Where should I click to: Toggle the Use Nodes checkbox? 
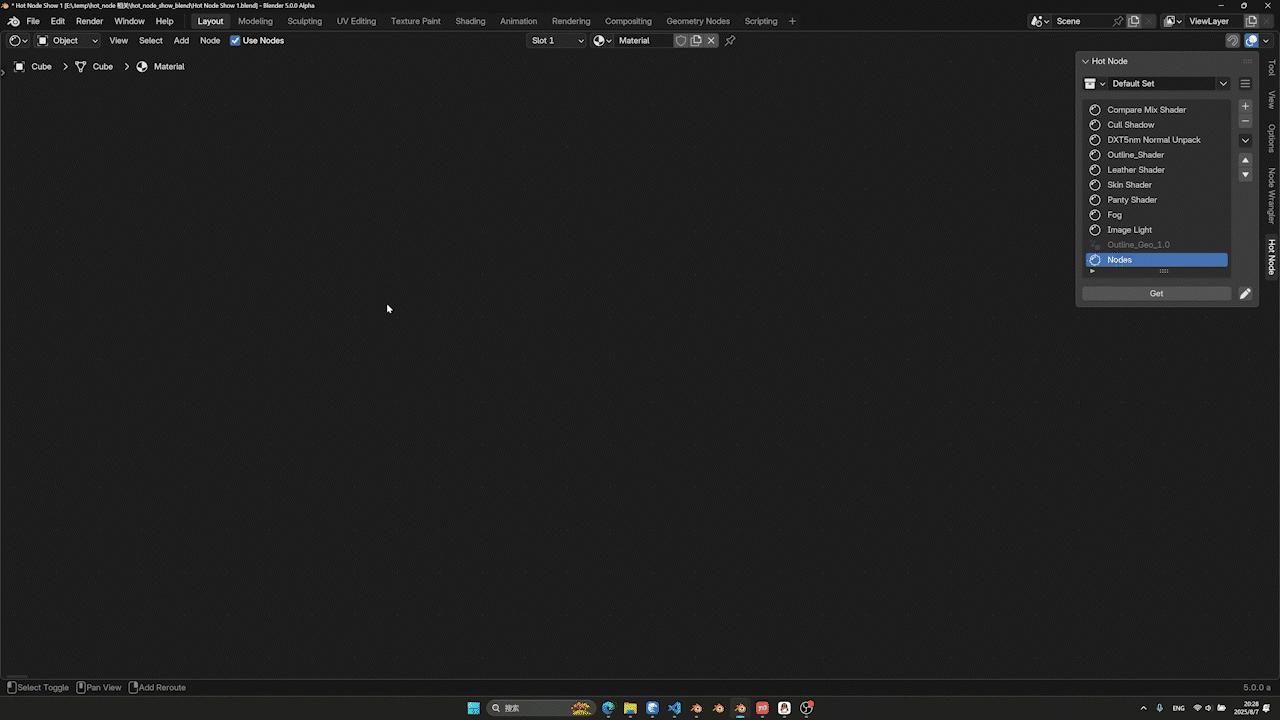coord(235,41)
